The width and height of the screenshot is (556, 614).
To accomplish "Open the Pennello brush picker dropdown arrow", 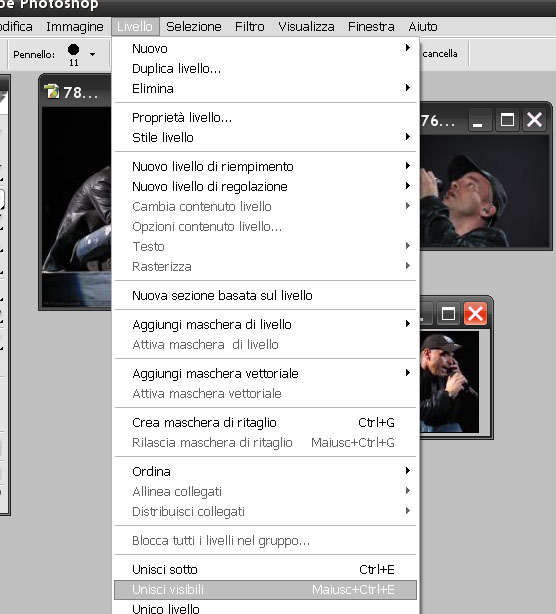I will click(92, 54).
